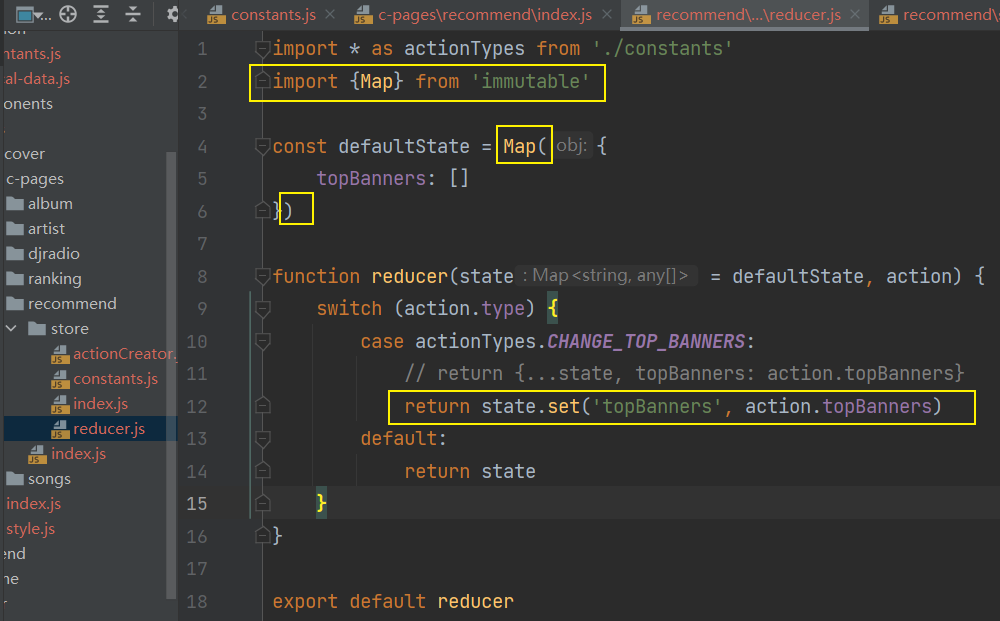Open the last partially visible recommend tab

point(940,15)
